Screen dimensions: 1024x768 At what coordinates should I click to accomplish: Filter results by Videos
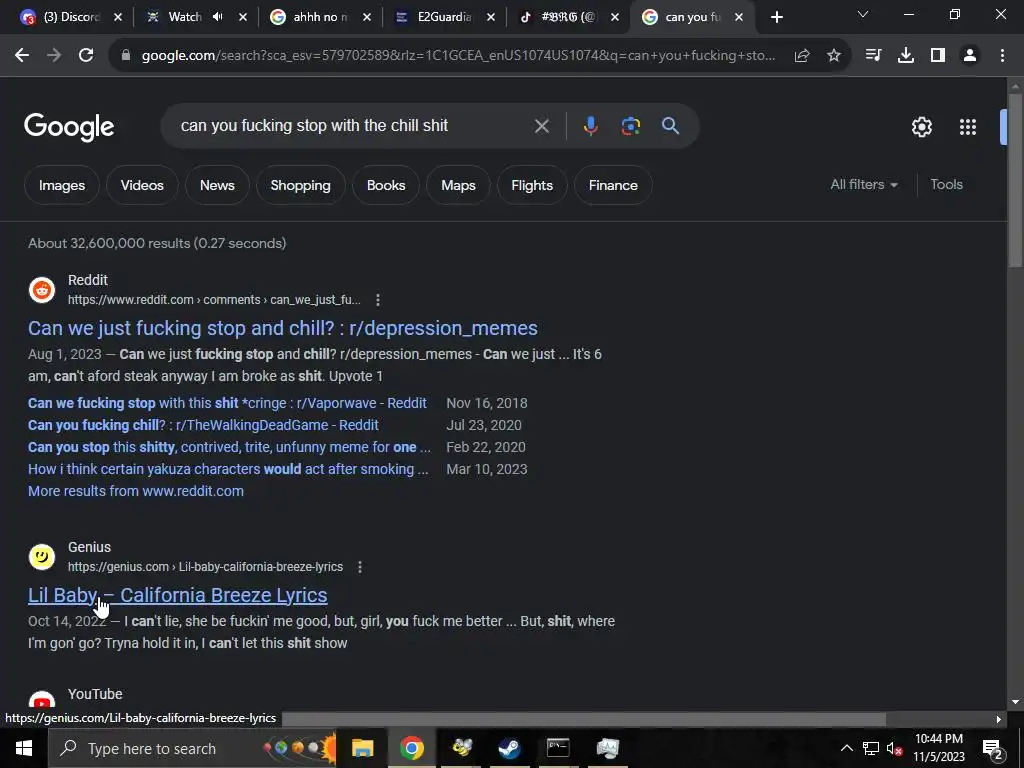pos(142,185)
